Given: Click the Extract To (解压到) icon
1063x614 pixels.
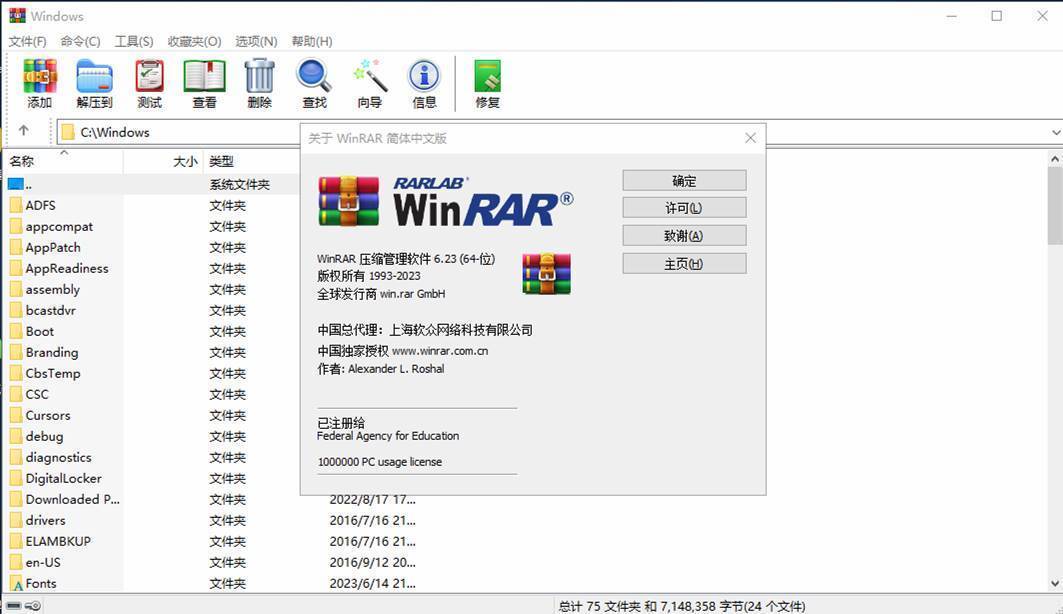Looking at the screenshot, I should coord(94,83).
